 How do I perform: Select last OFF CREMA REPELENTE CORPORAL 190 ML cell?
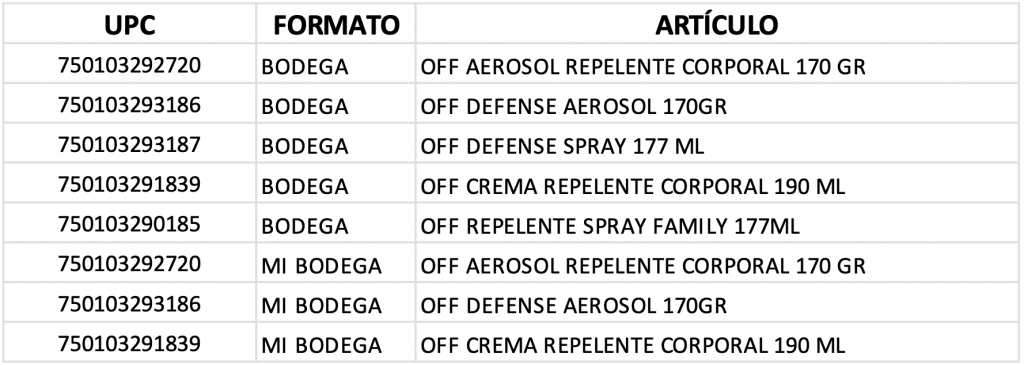tap(717, 343)
